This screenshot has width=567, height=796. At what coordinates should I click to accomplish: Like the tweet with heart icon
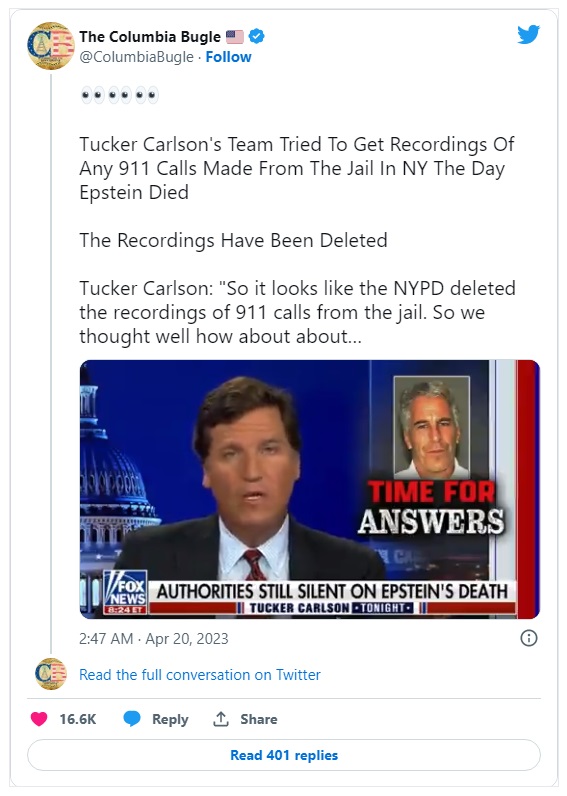(39, 719)
